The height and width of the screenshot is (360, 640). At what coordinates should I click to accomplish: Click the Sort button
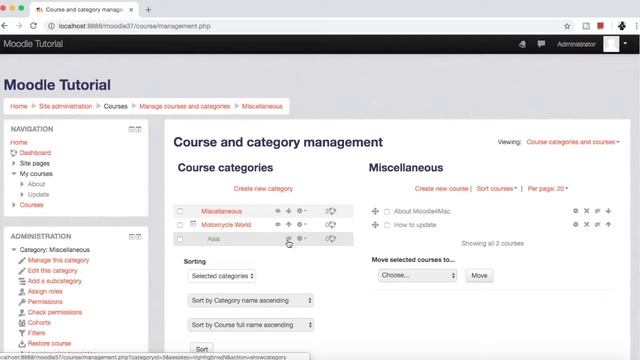pos(202,349)
